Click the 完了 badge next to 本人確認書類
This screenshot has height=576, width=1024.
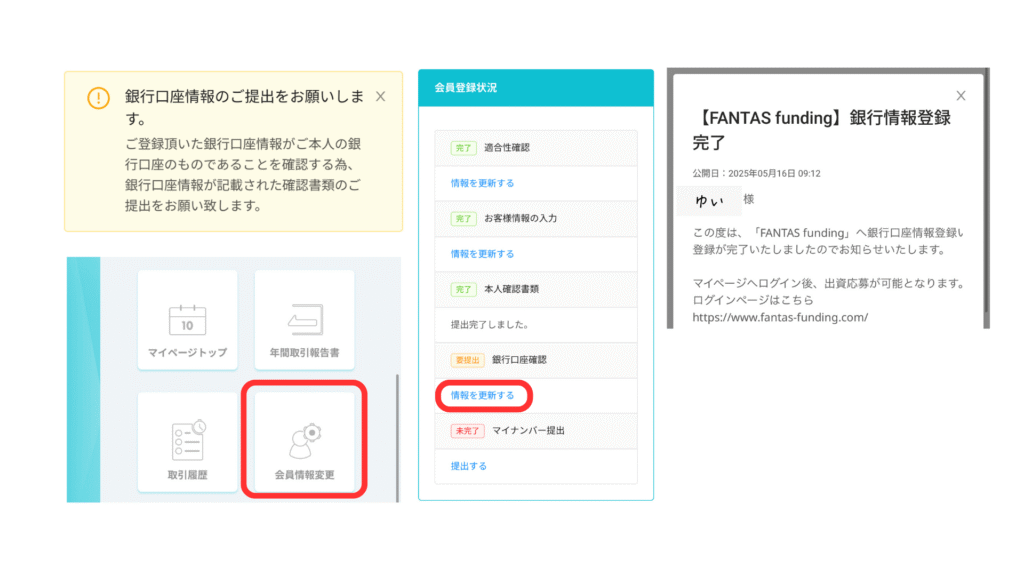pos(463,289)
